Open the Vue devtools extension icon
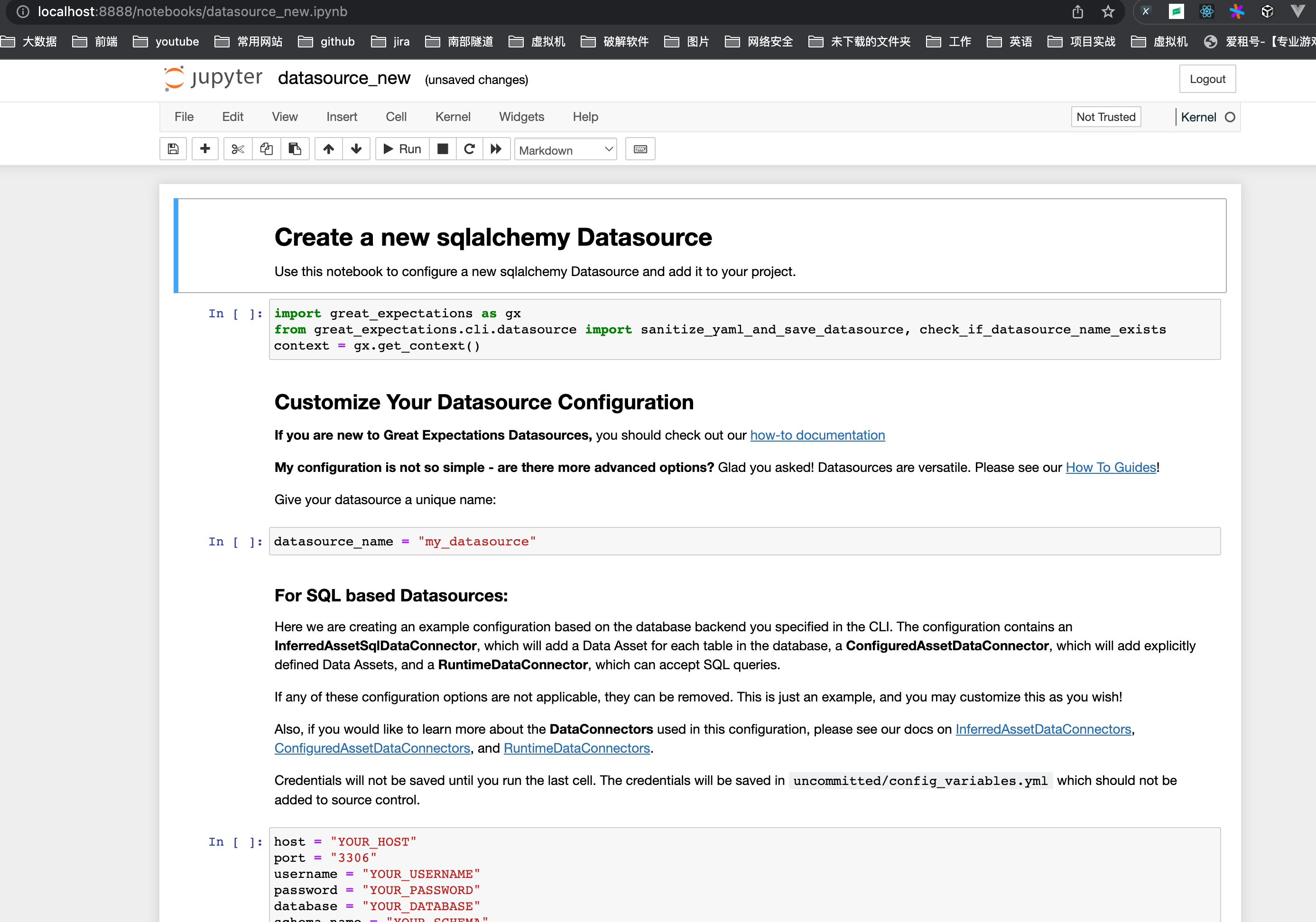This screenshot has height=922, width=1316. [1297, 11]
